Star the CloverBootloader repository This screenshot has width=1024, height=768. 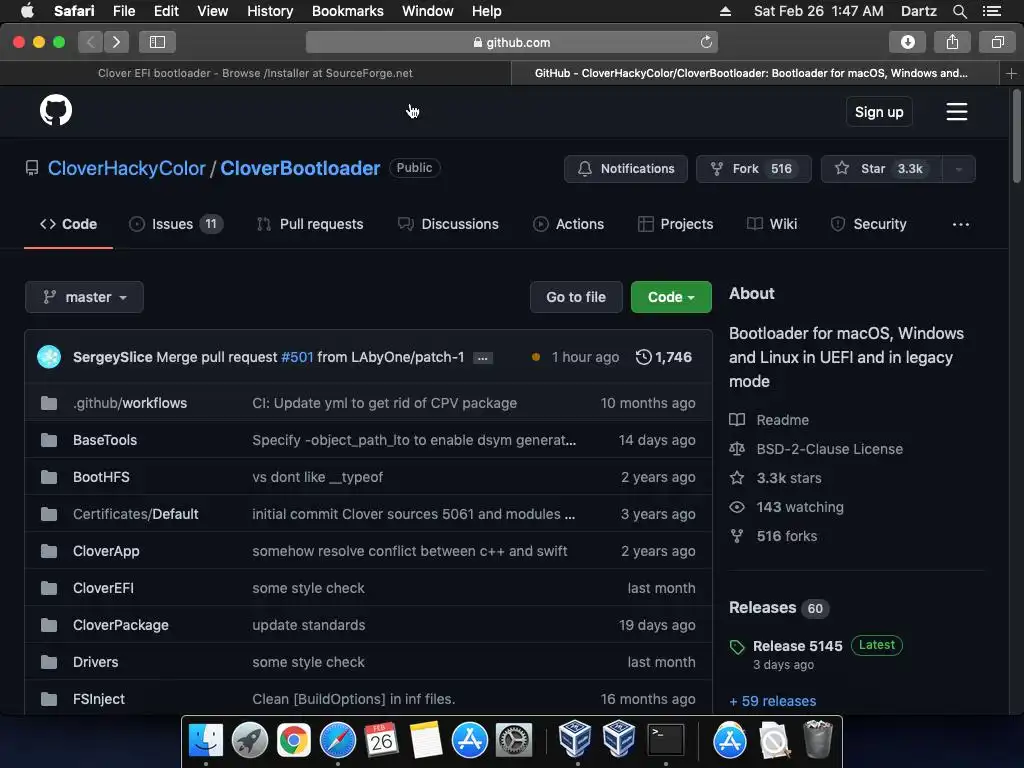881,169
